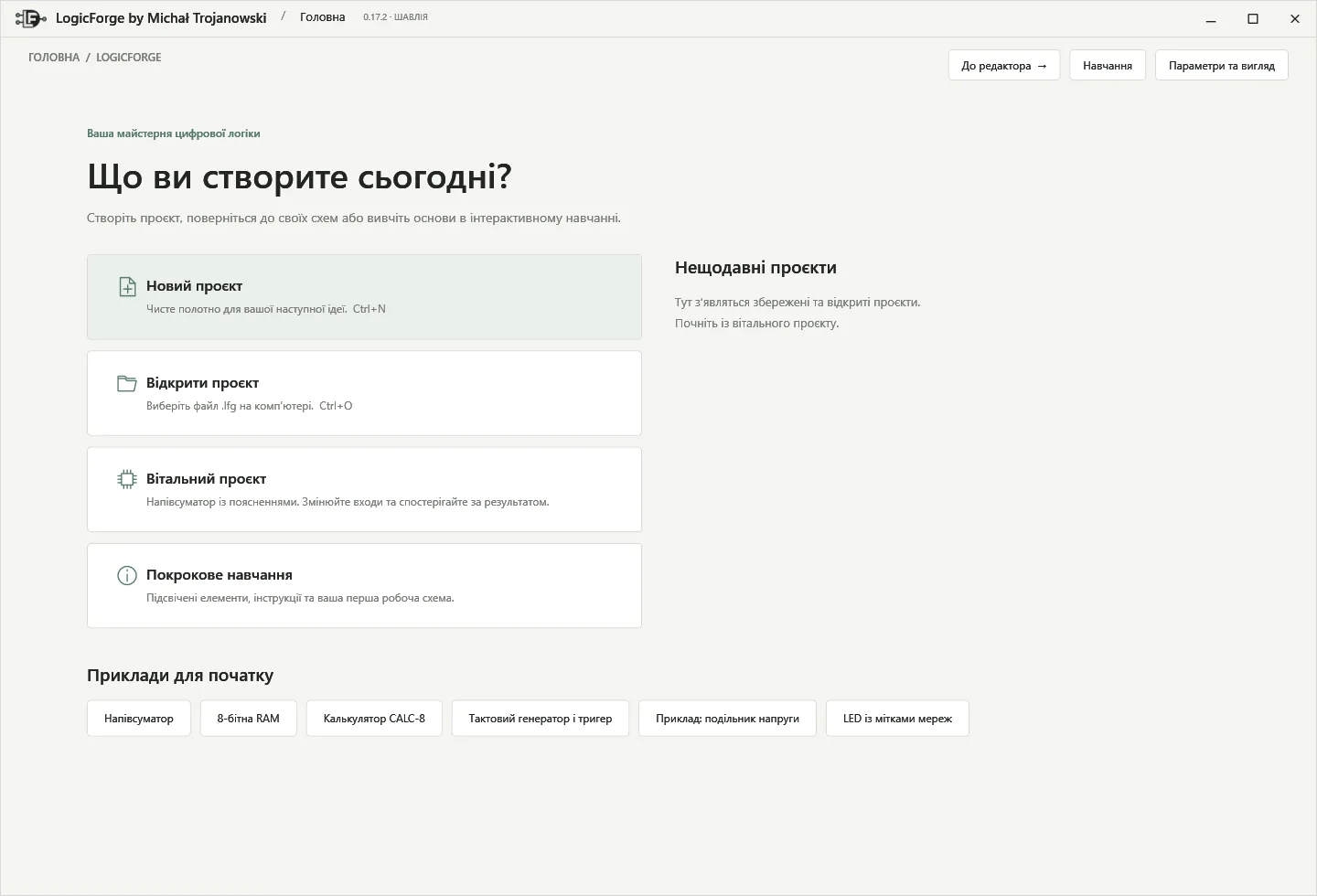The width and height of the screenshot is (1317, 896).
Task: Load the Калькулятор CALC-8 example
Action: [x=374, y=719]
